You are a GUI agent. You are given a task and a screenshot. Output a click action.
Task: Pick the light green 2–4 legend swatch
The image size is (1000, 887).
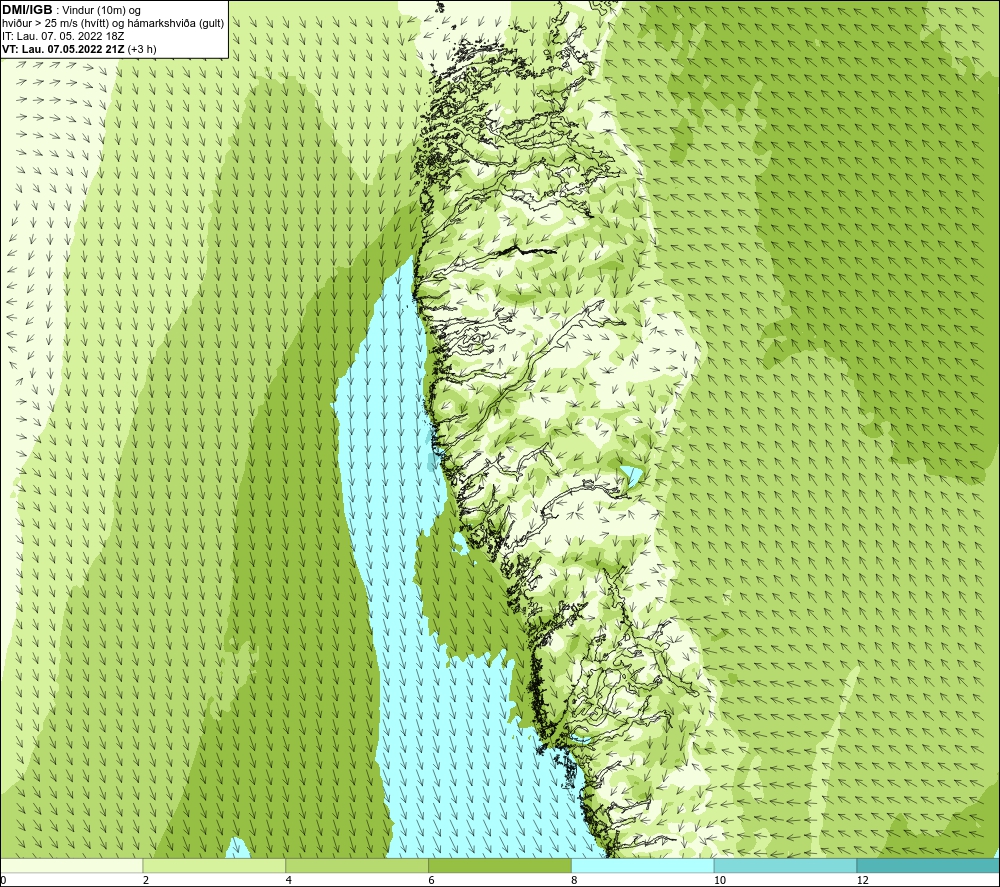click(214, 865)
